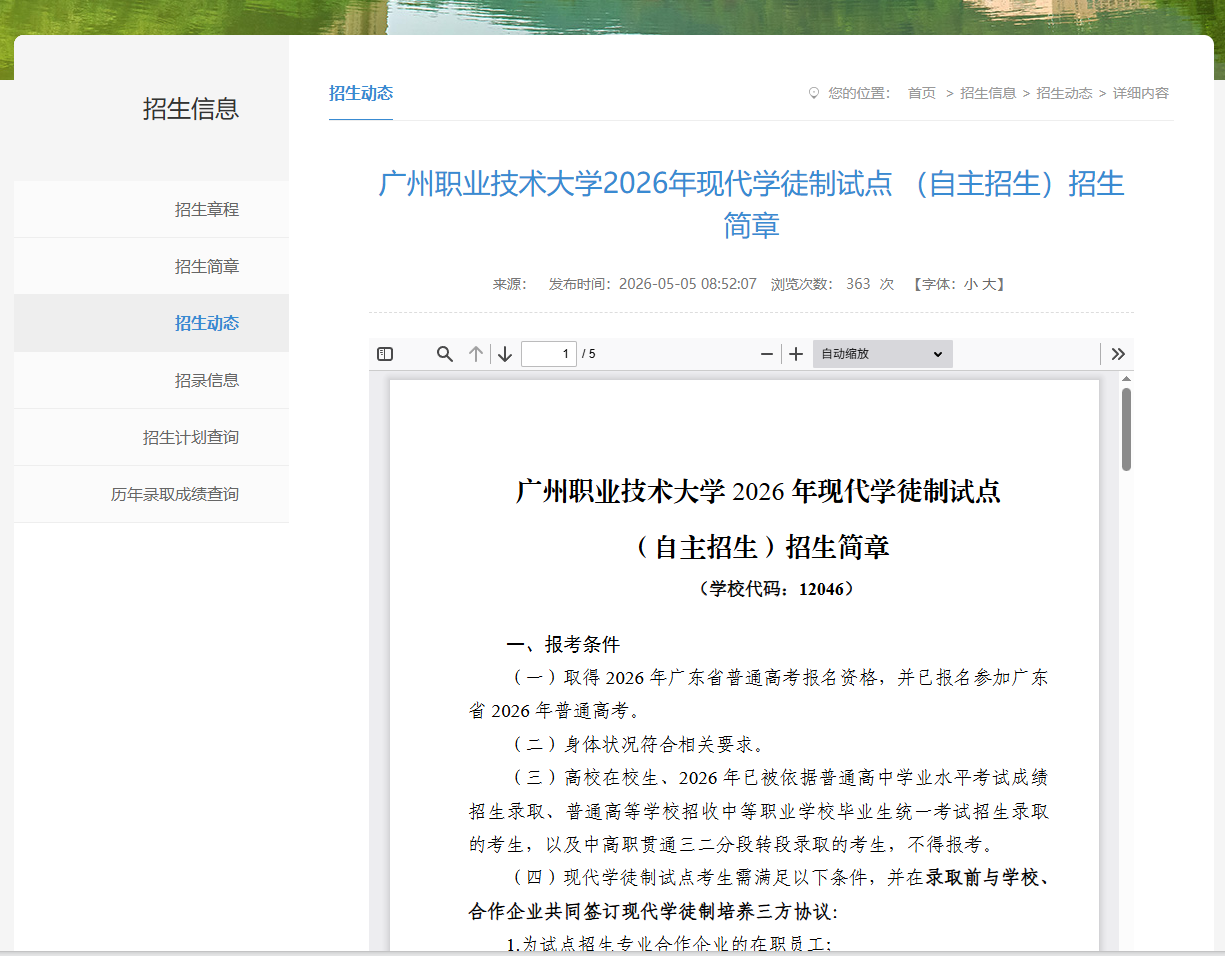Viewport: 1225px width, 956px height.
Task: Open 招生信息 in the breadcrumb
Action: pyautogui.click(x=988, y=93)
